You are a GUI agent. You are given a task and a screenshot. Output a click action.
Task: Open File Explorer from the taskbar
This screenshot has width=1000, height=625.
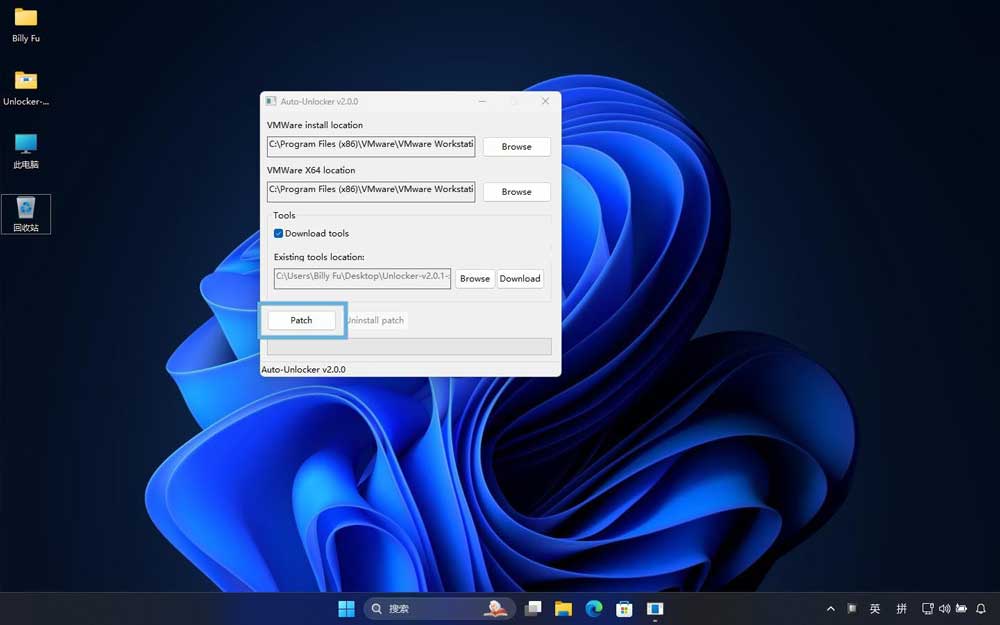point(563,608)
